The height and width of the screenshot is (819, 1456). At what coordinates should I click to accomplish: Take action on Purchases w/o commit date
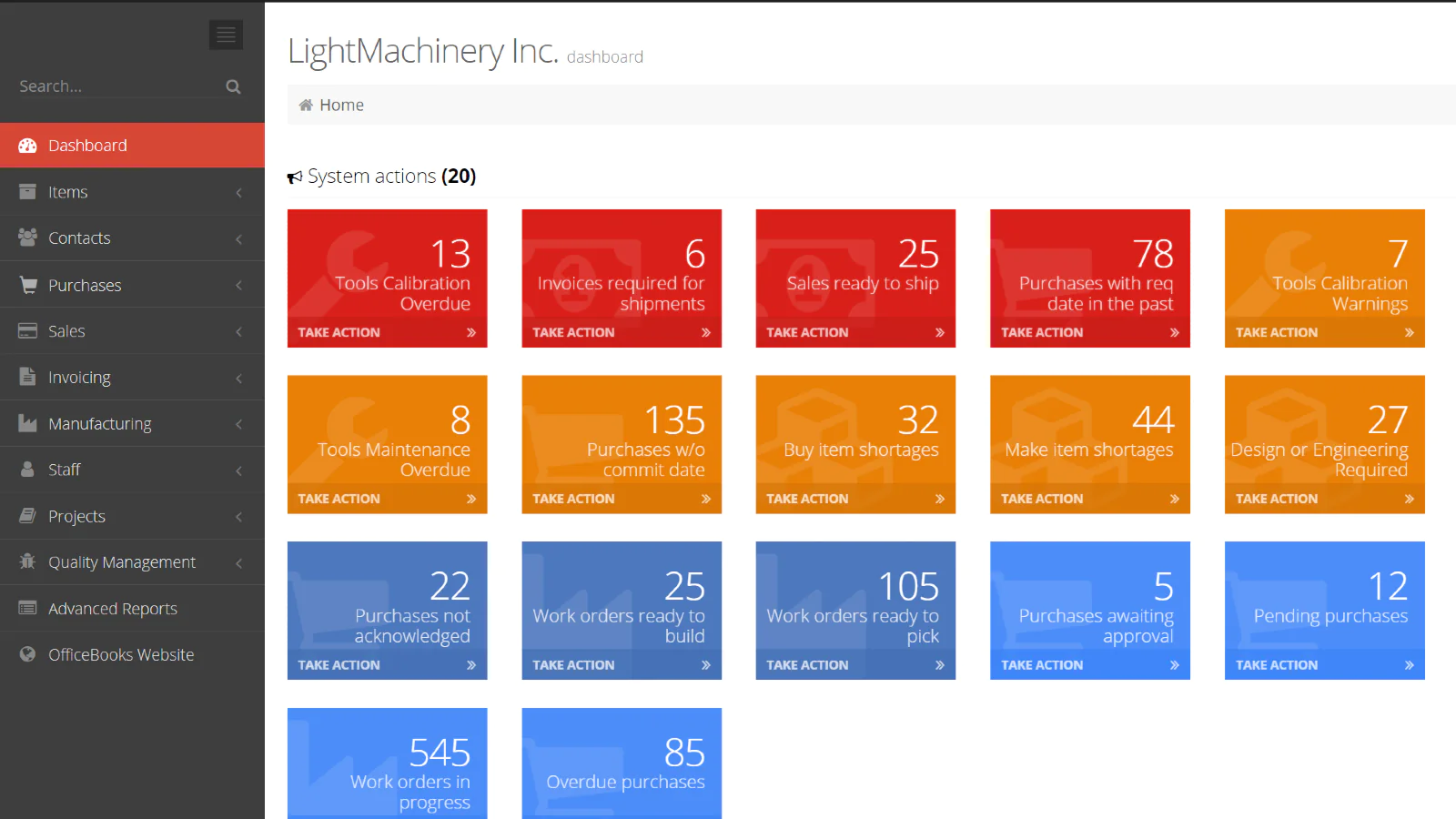(x=622, y=499)
